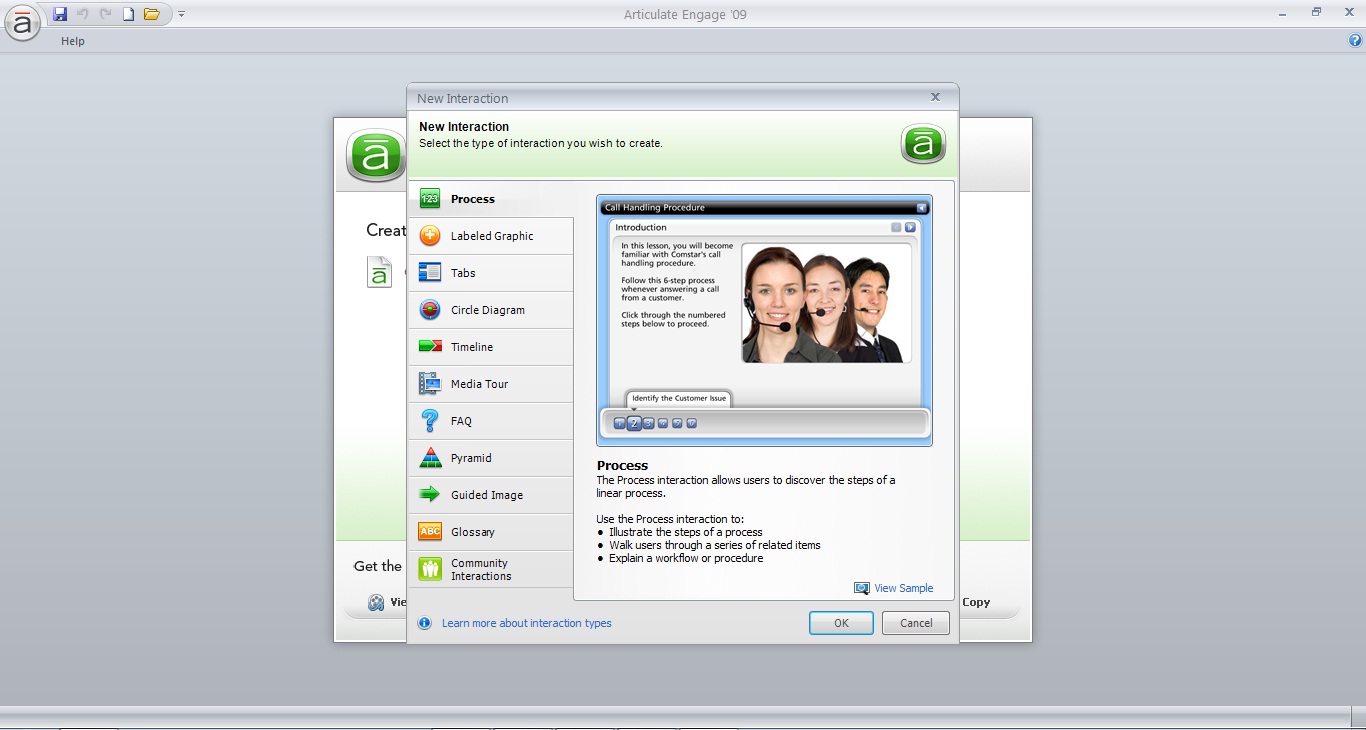
Task: Open the round Articulate application menu
Action: [22, 24]
